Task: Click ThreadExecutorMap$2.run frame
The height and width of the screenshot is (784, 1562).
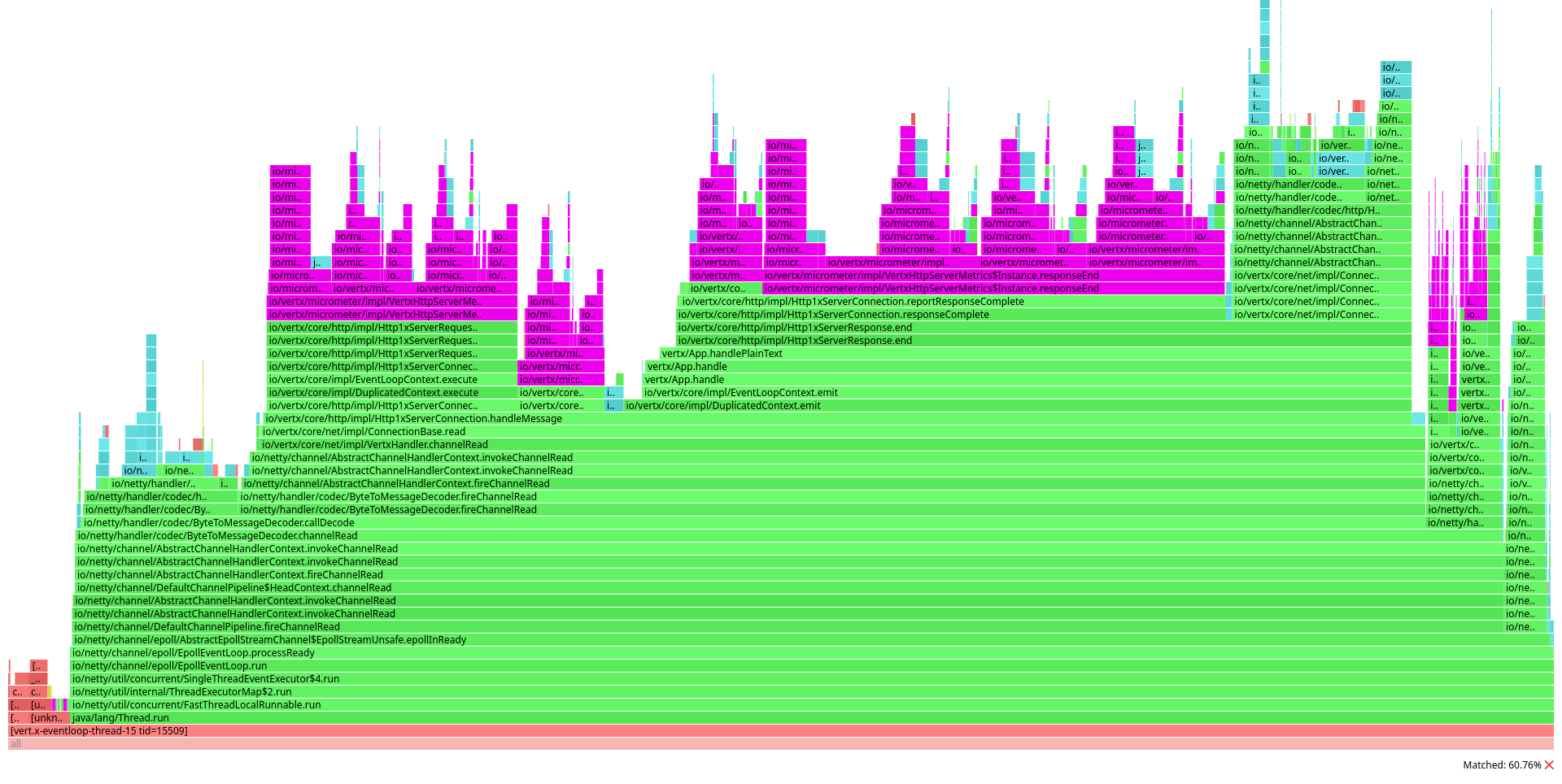Action: point(812,692)
